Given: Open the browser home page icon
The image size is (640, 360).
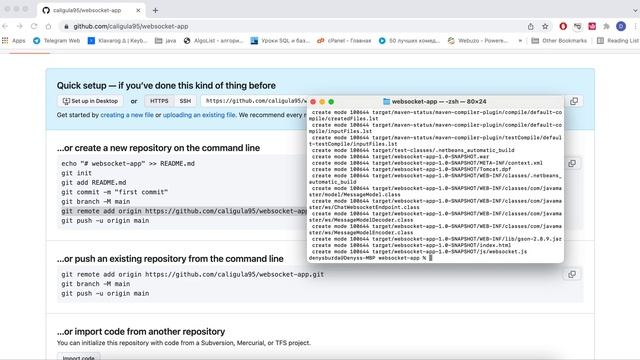Looking at the screenshot, I should tap(49, 26).
